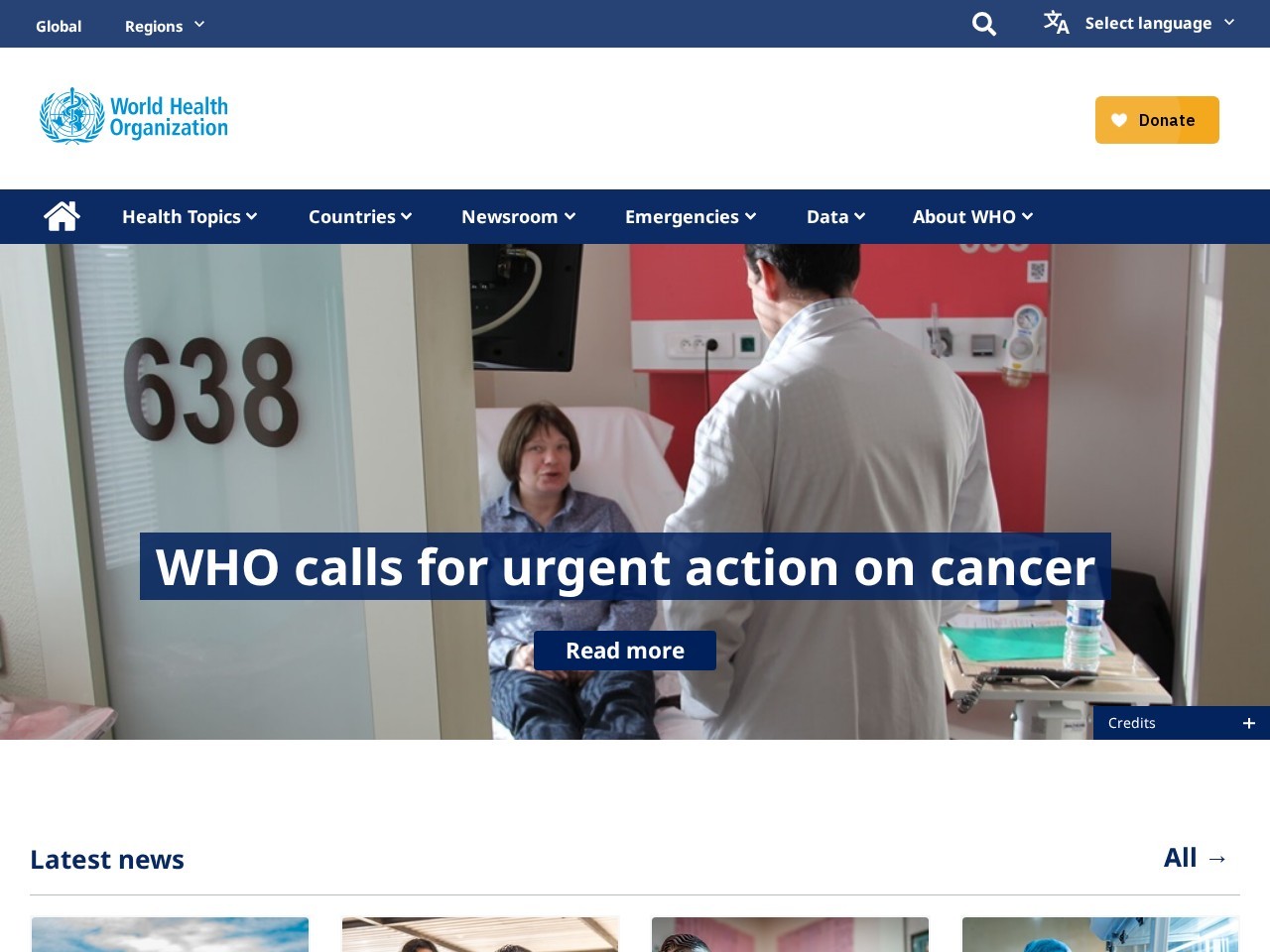Viewport: 1270px width, 952px height.
Task: View All latest news link
Action: (1197, 858)
